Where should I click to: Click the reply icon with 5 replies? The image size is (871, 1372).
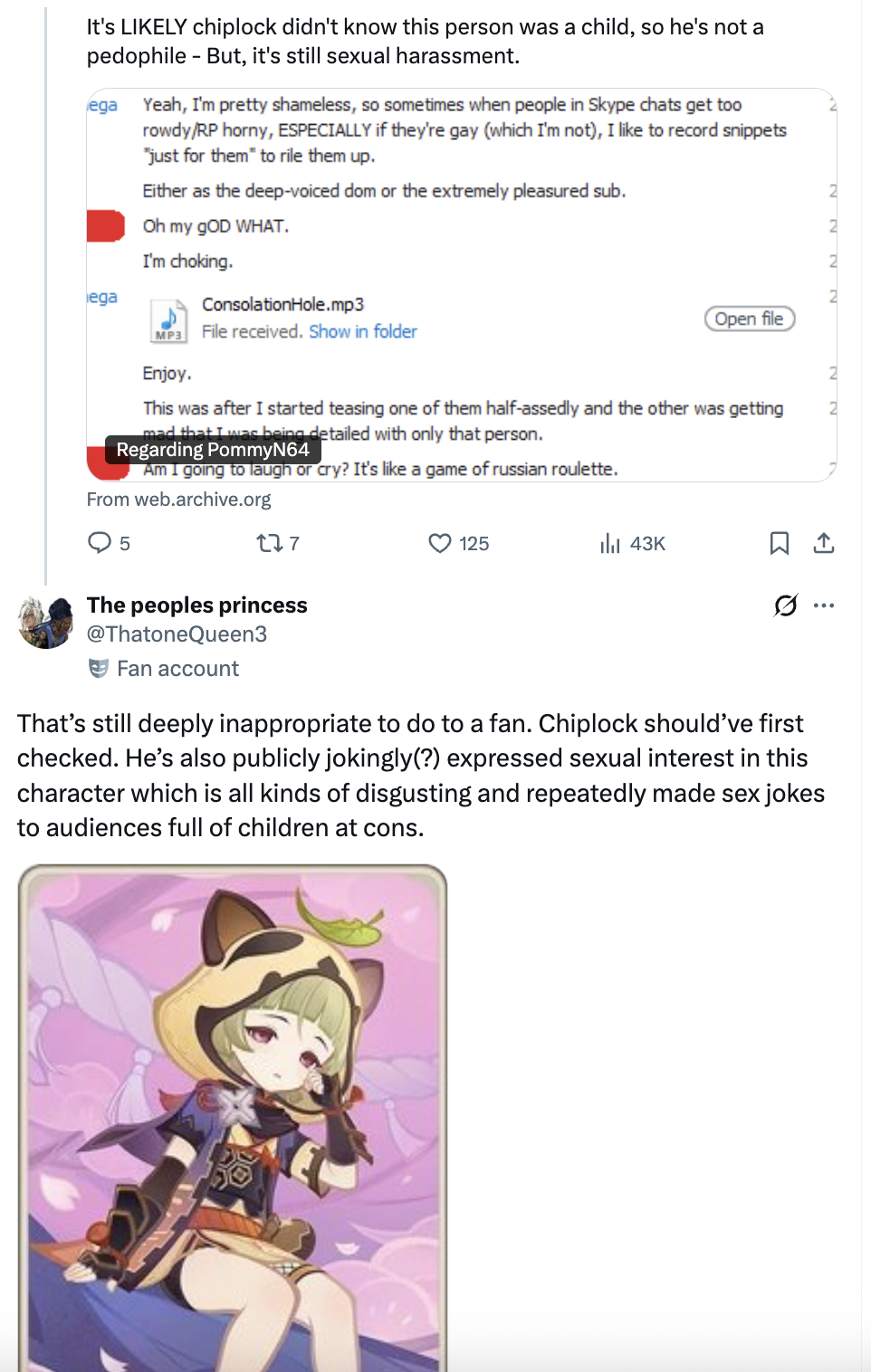pos(99,543)
